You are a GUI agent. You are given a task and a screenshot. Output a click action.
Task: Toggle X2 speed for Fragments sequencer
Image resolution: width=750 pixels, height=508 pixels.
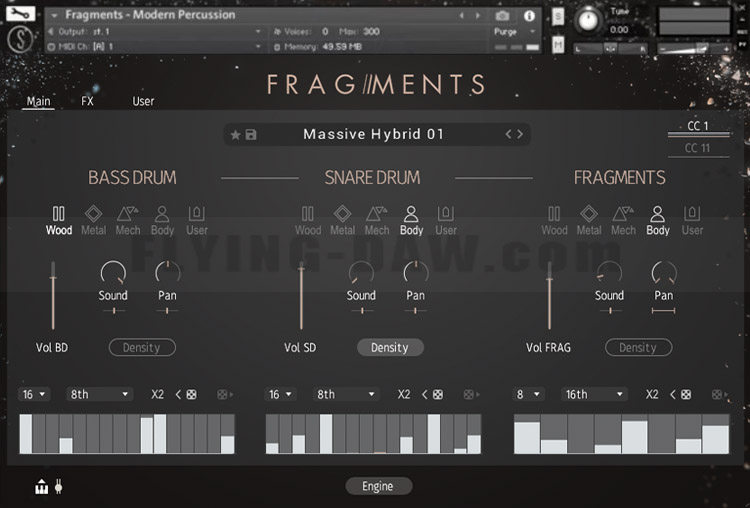(x=652, y=395)
